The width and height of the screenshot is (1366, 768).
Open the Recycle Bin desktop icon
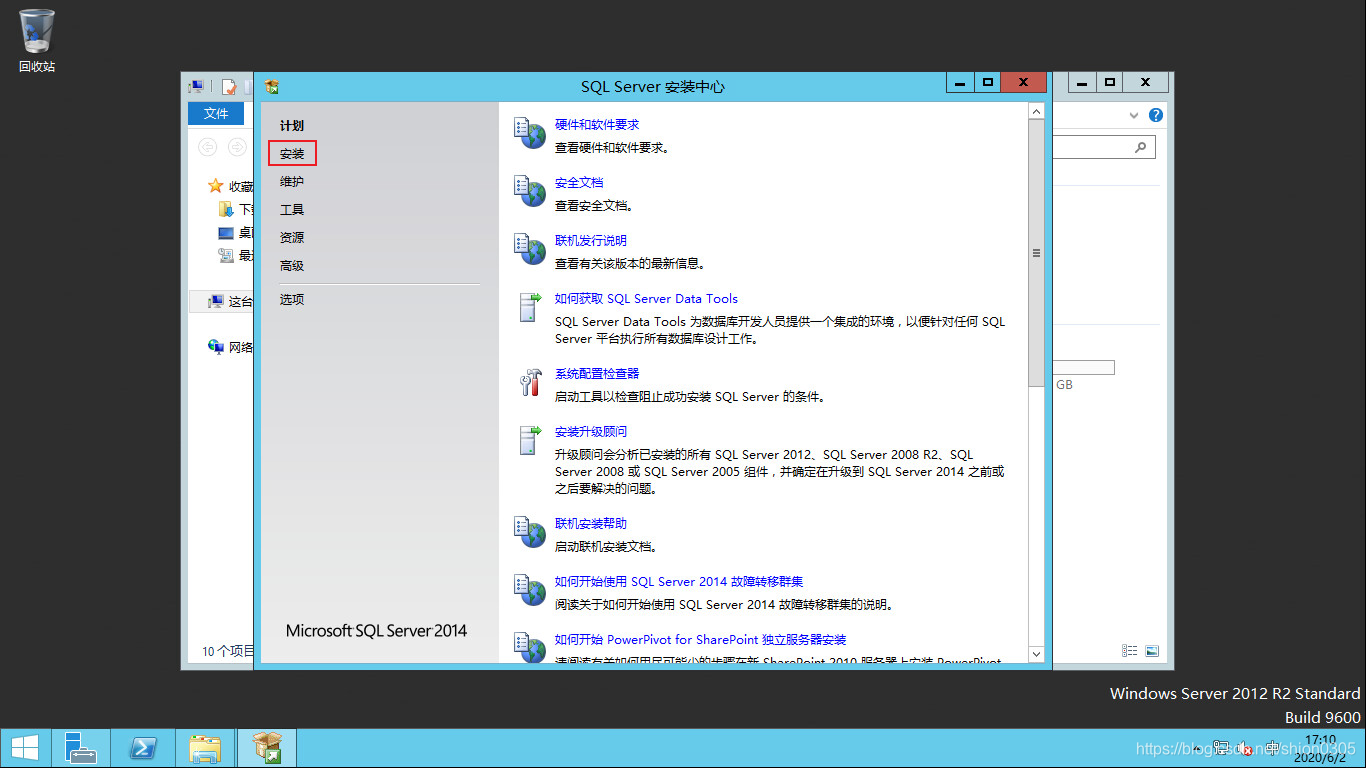tap(37, 40)
